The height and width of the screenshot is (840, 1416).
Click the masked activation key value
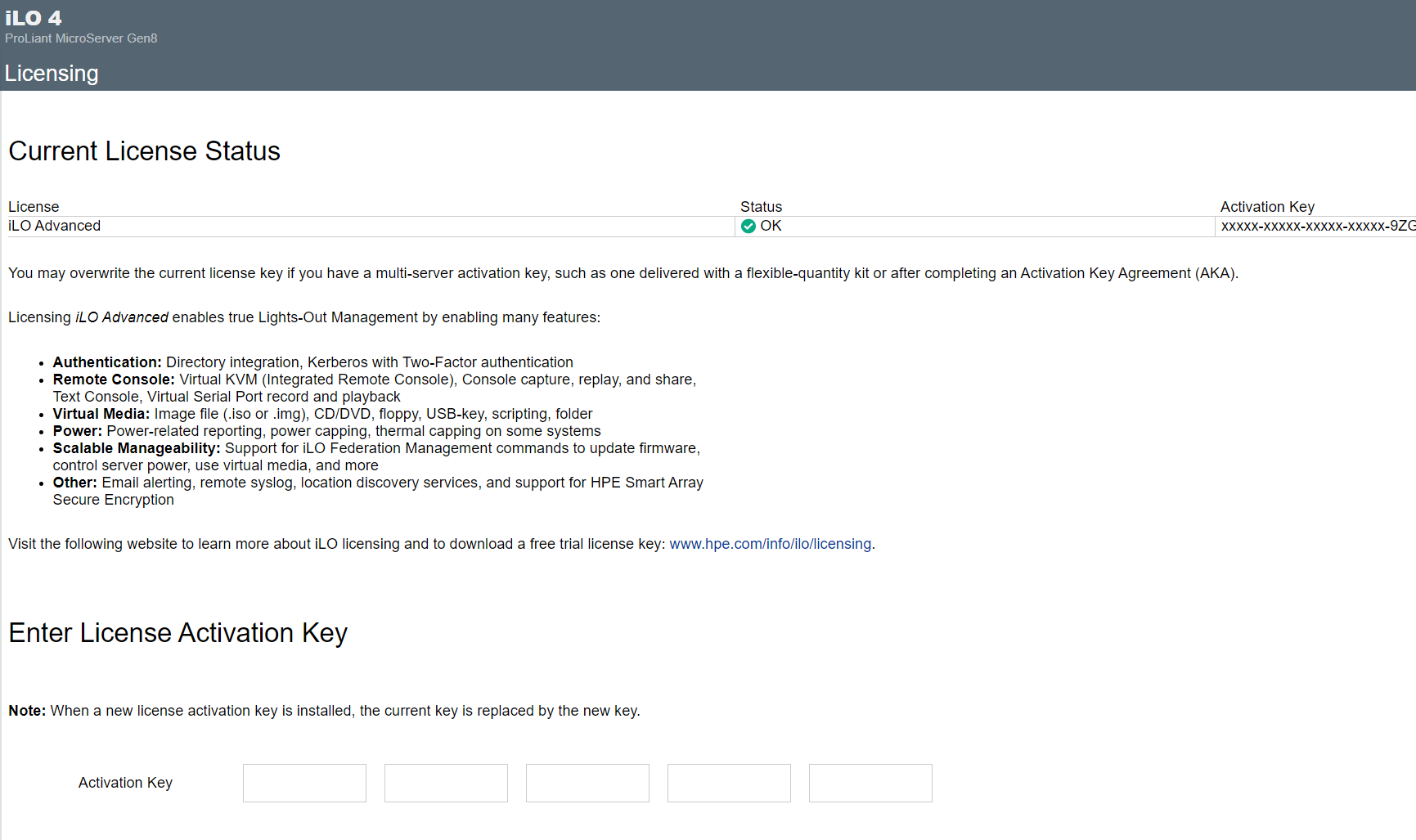[x=1318, y=227]
